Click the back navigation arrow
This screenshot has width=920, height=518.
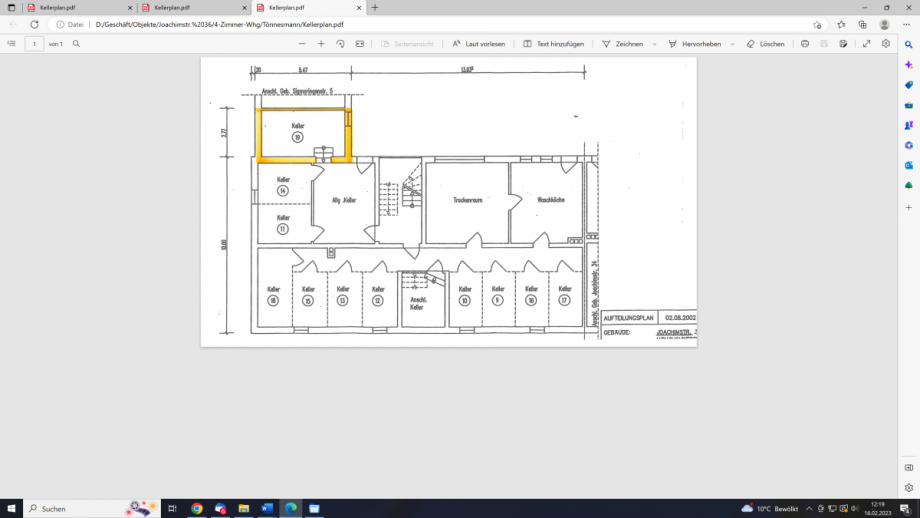pyautogui.click(x=13, y=25)
